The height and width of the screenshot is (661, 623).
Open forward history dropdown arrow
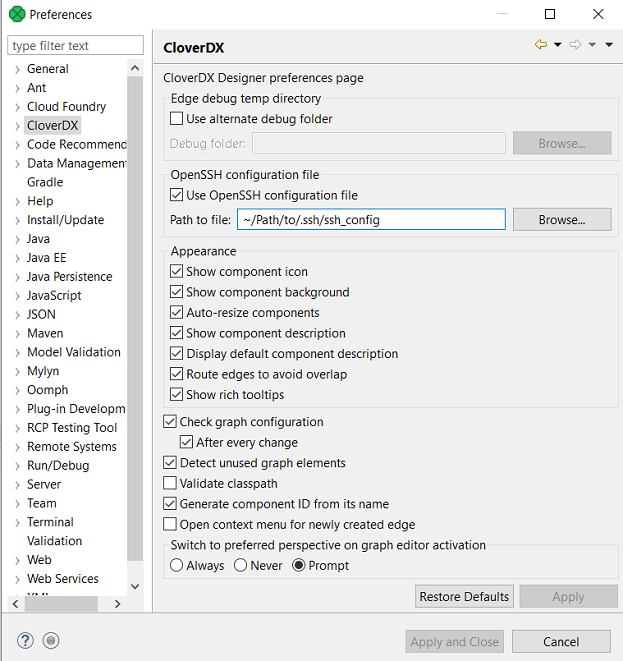click(592, 44)
